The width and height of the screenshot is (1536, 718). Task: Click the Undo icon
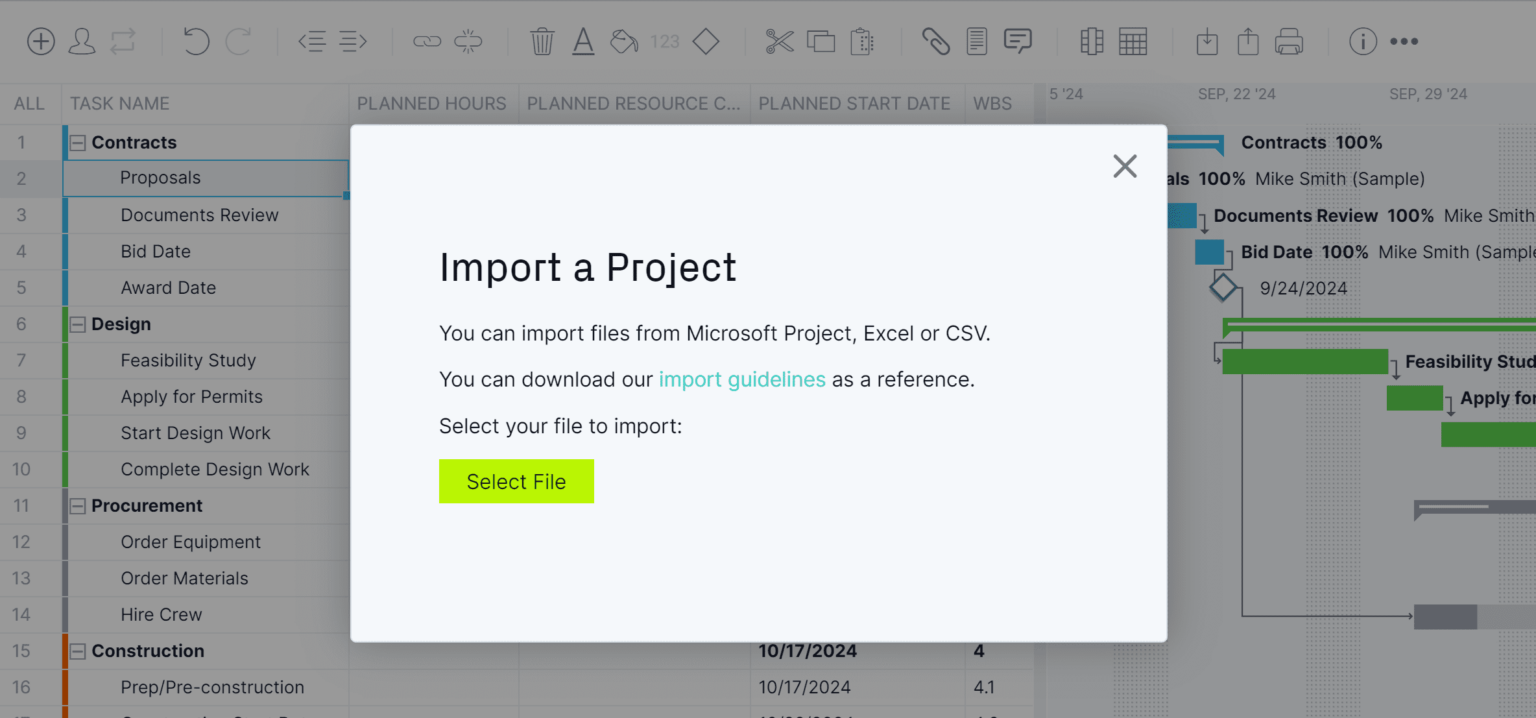pos(196,41)
